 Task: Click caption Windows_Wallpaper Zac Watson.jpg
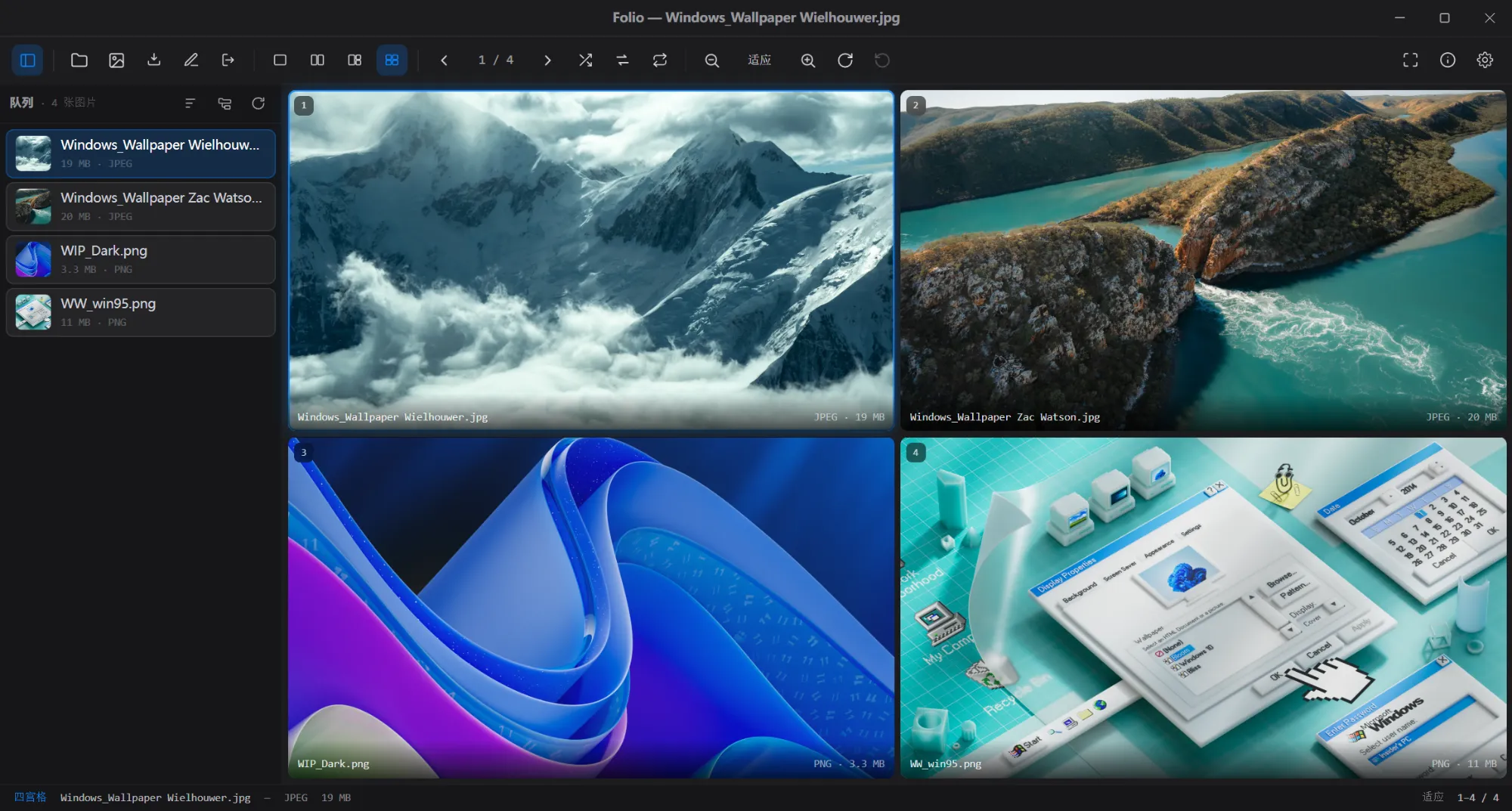tap(1005, 416)
